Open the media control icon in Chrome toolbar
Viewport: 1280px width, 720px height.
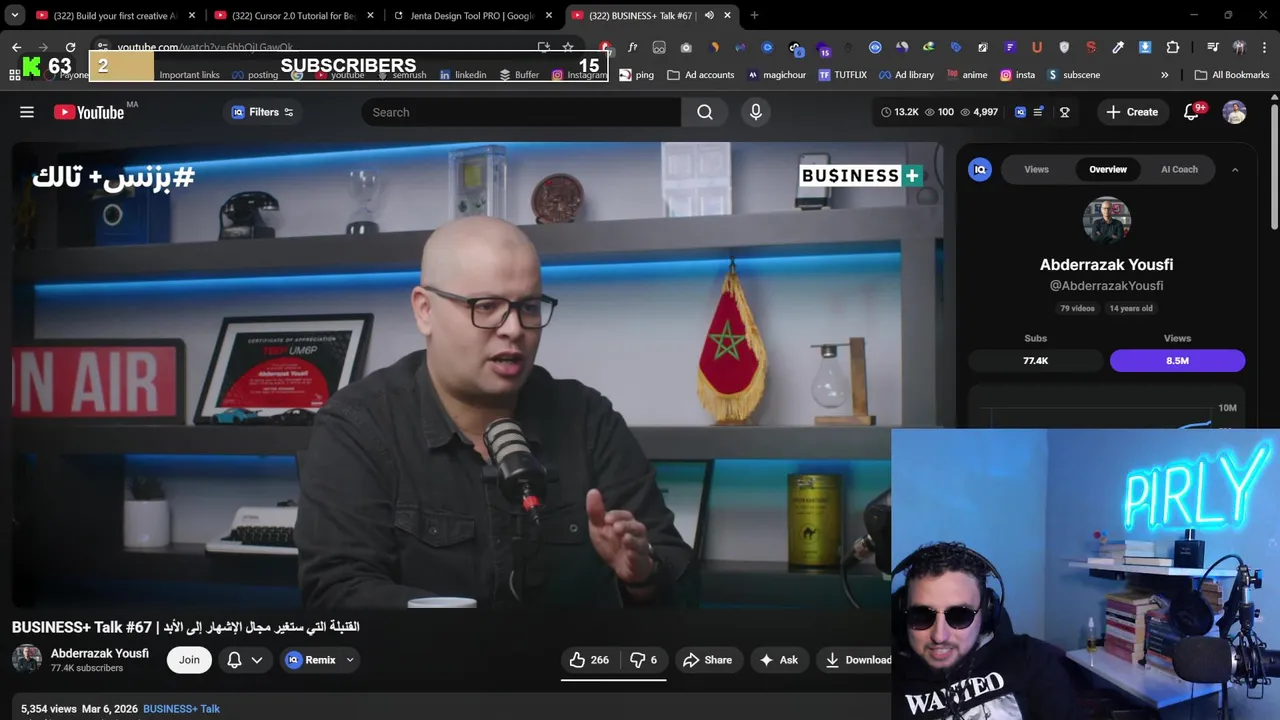(1213, 47)
